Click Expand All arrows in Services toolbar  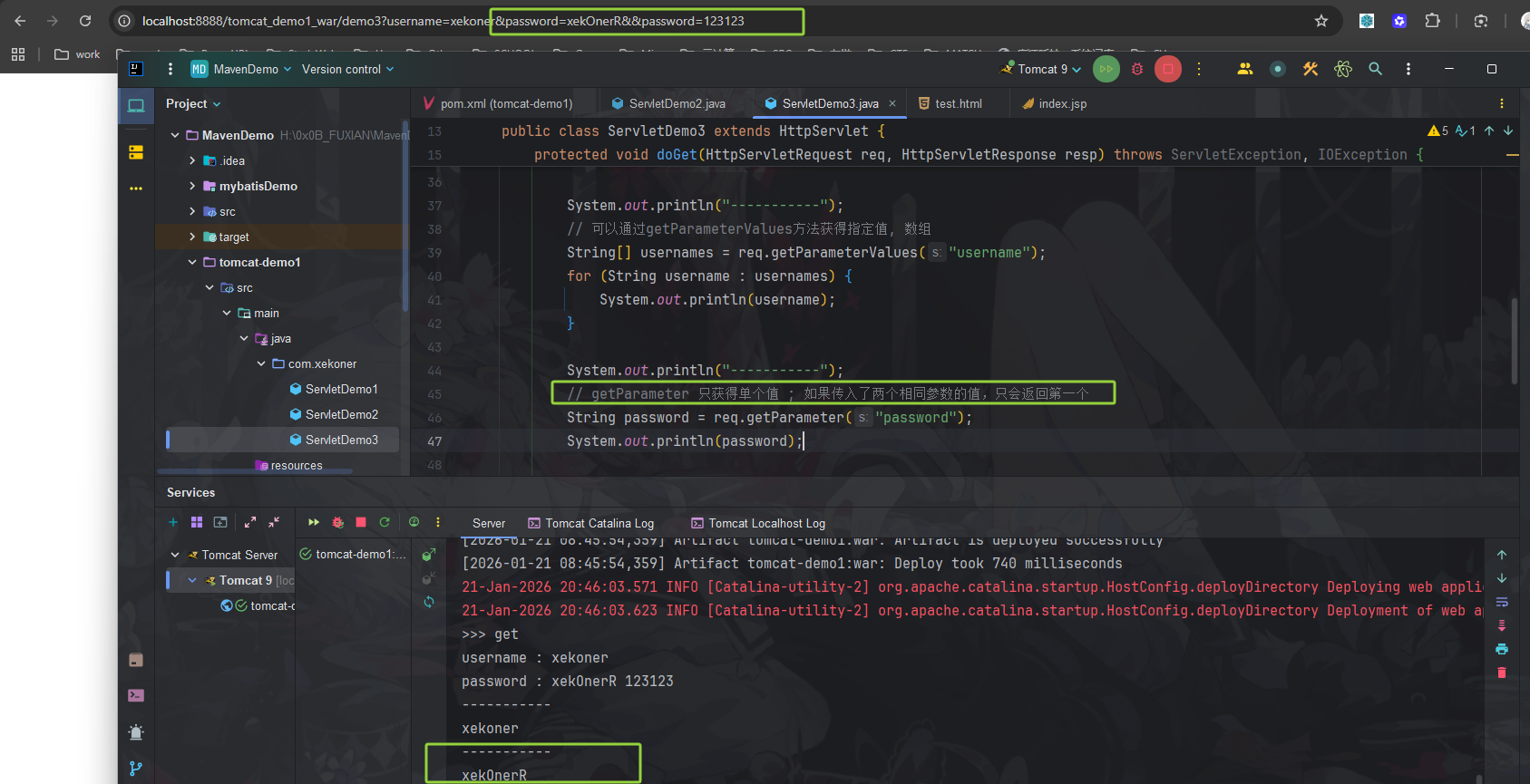coord(250,522)
